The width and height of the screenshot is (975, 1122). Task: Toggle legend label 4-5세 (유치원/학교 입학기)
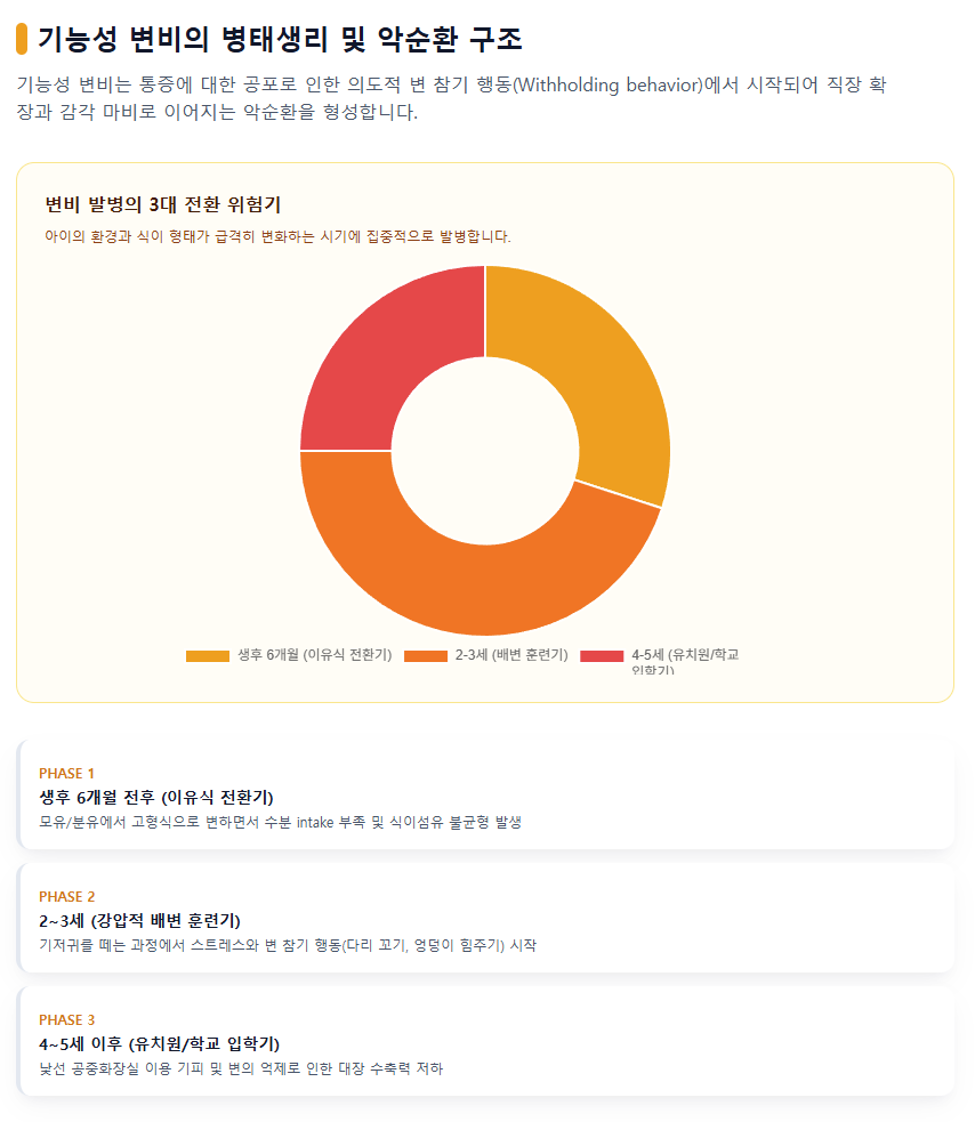click(685, 661)
